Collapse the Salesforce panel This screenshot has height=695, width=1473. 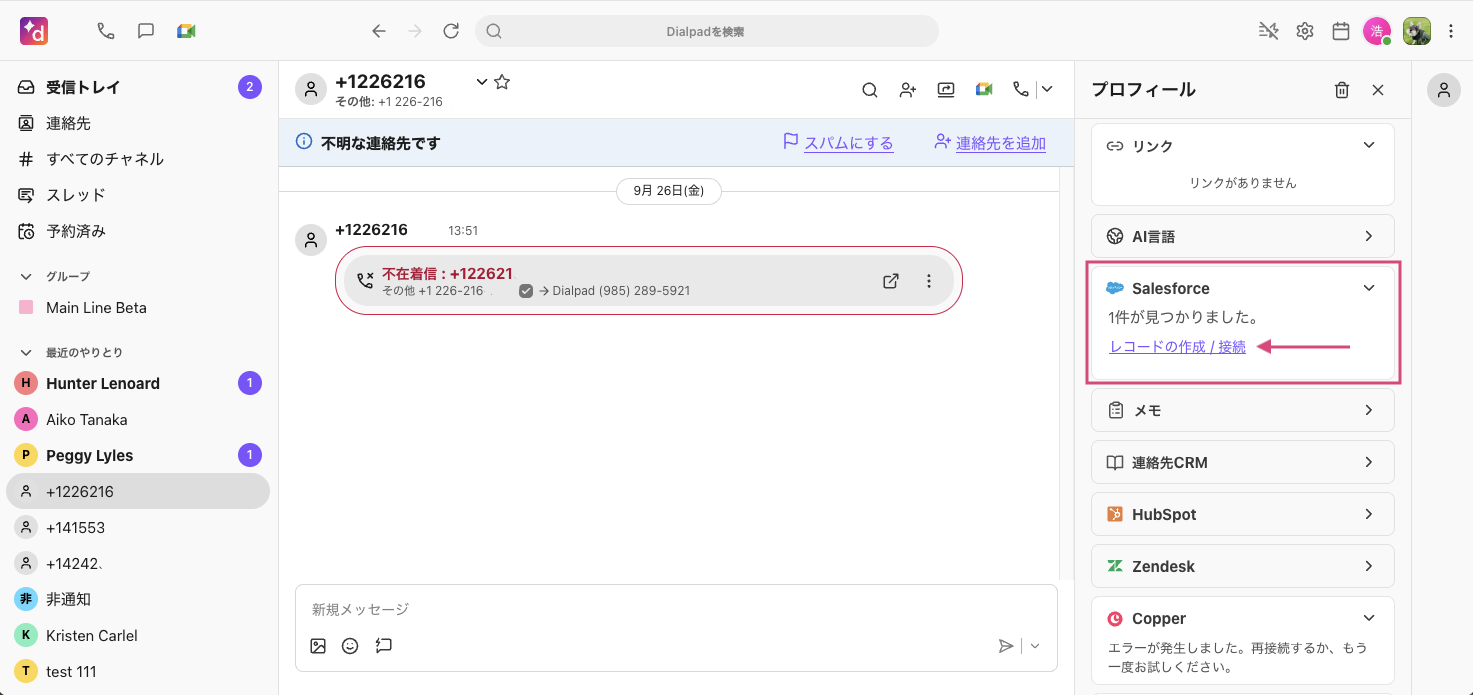click(1369, 288)
